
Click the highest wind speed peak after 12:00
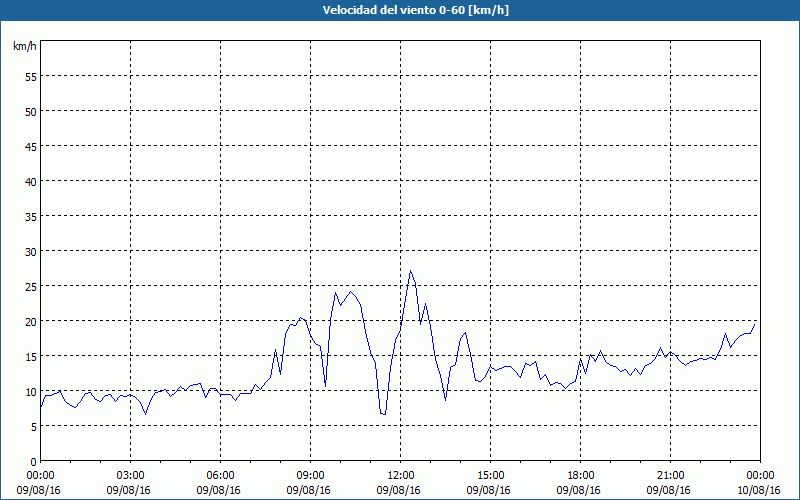[x=410, y=271]
